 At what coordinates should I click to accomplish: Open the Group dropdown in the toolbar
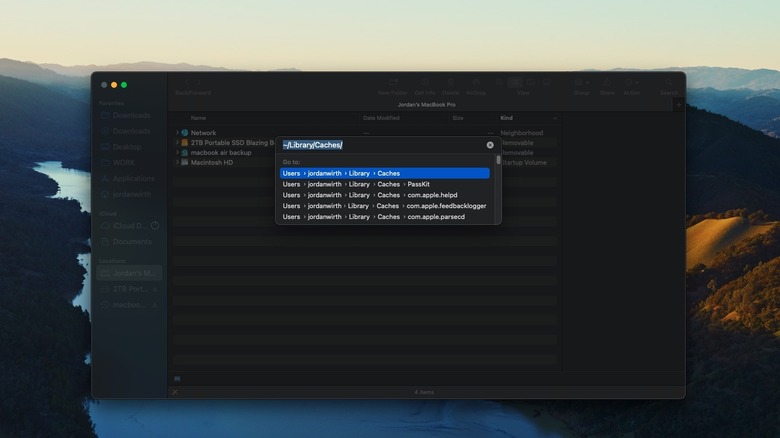581,84
